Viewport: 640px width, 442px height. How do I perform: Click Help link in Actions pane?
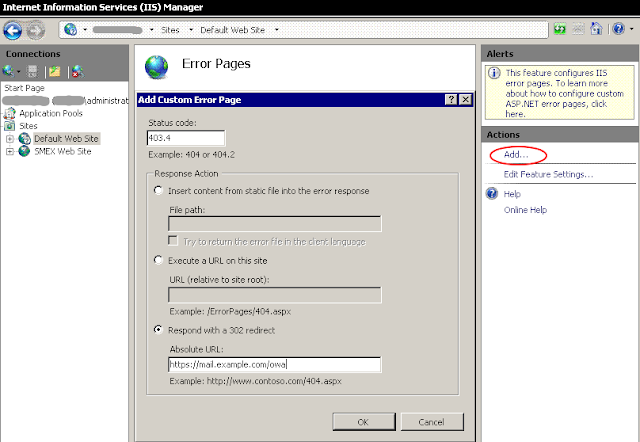pos(512,194)
